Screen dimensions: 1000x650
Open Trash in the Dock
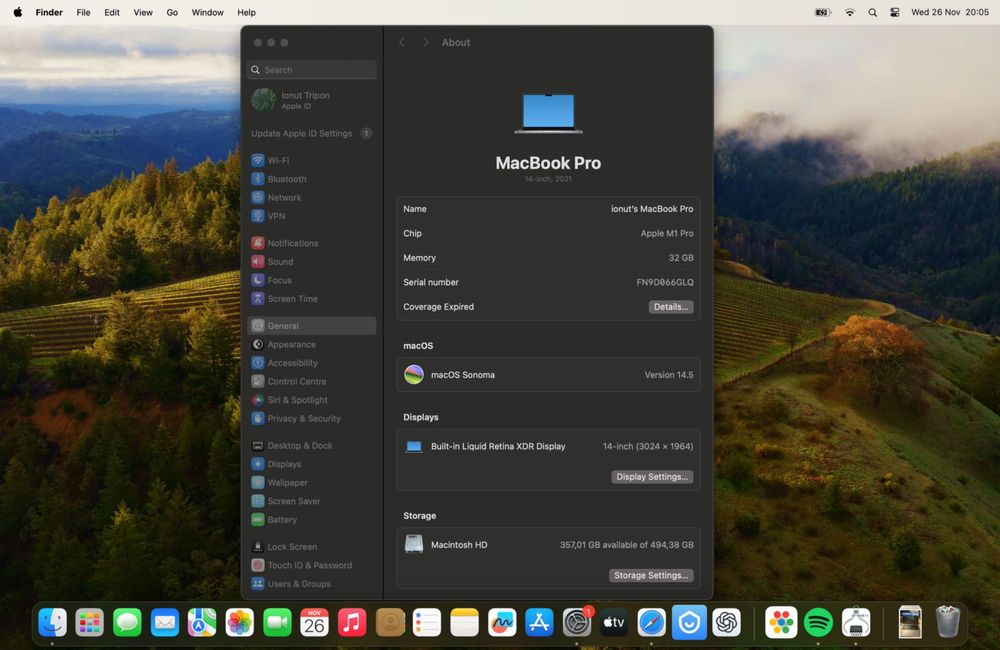pyautogui.click(x=948, y=622)
